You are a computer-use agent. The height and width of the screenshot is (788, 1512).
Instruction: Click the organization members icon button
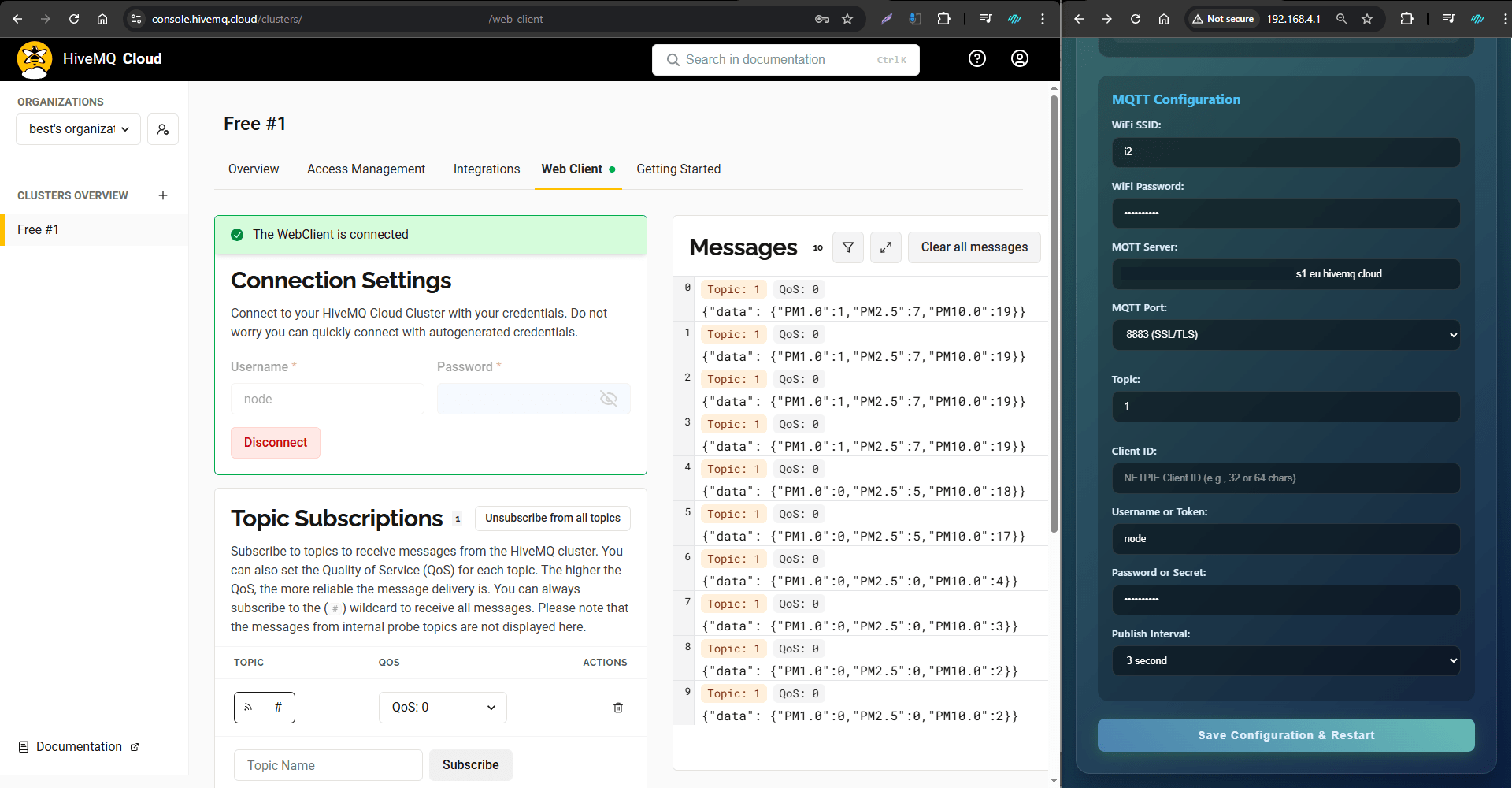coord(163,129)
